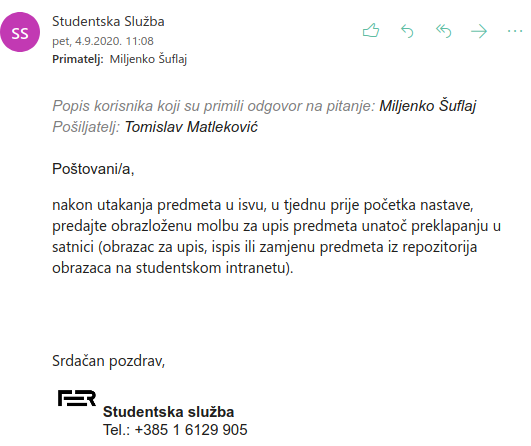Open the more actions ellipsis menu
The image size is (531, 446).
click(515, 31)
